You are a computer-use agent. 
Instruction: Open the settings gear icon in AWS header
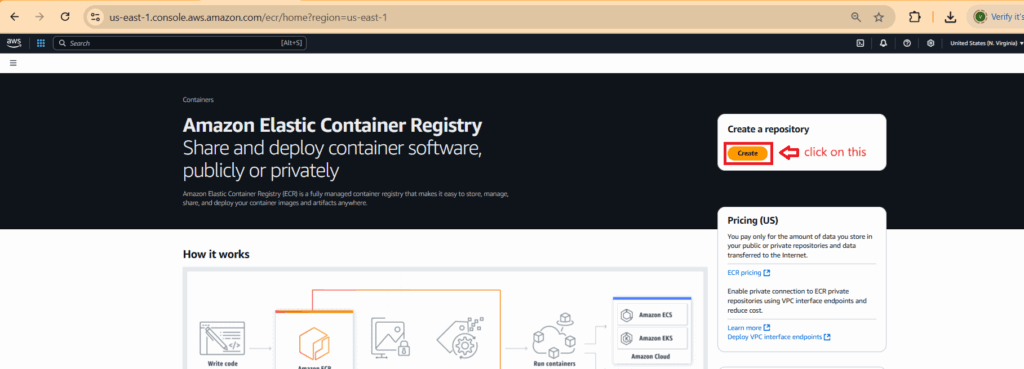[x=930, y=43]
